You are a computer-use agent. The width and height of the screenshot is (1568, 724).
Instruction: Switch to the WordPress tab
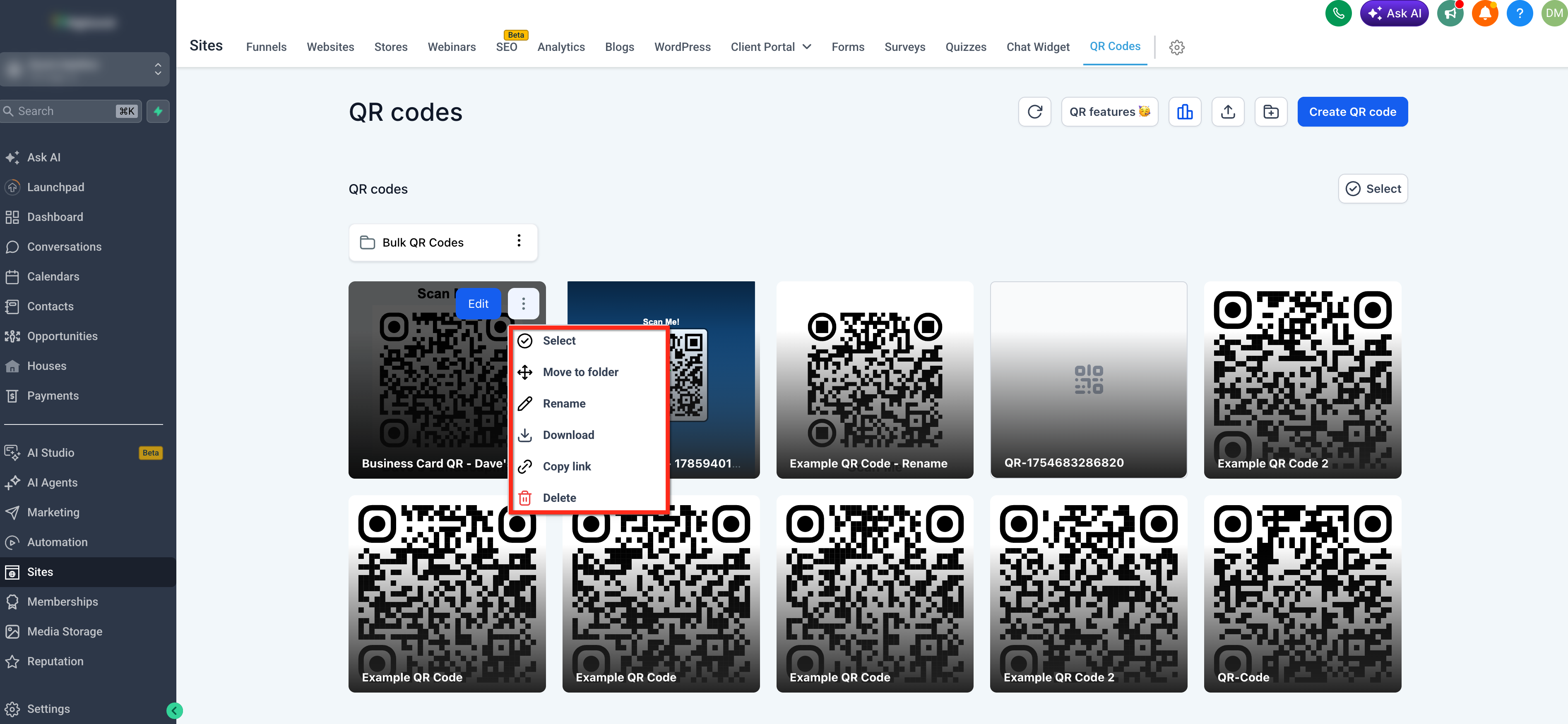click(682, 47)
